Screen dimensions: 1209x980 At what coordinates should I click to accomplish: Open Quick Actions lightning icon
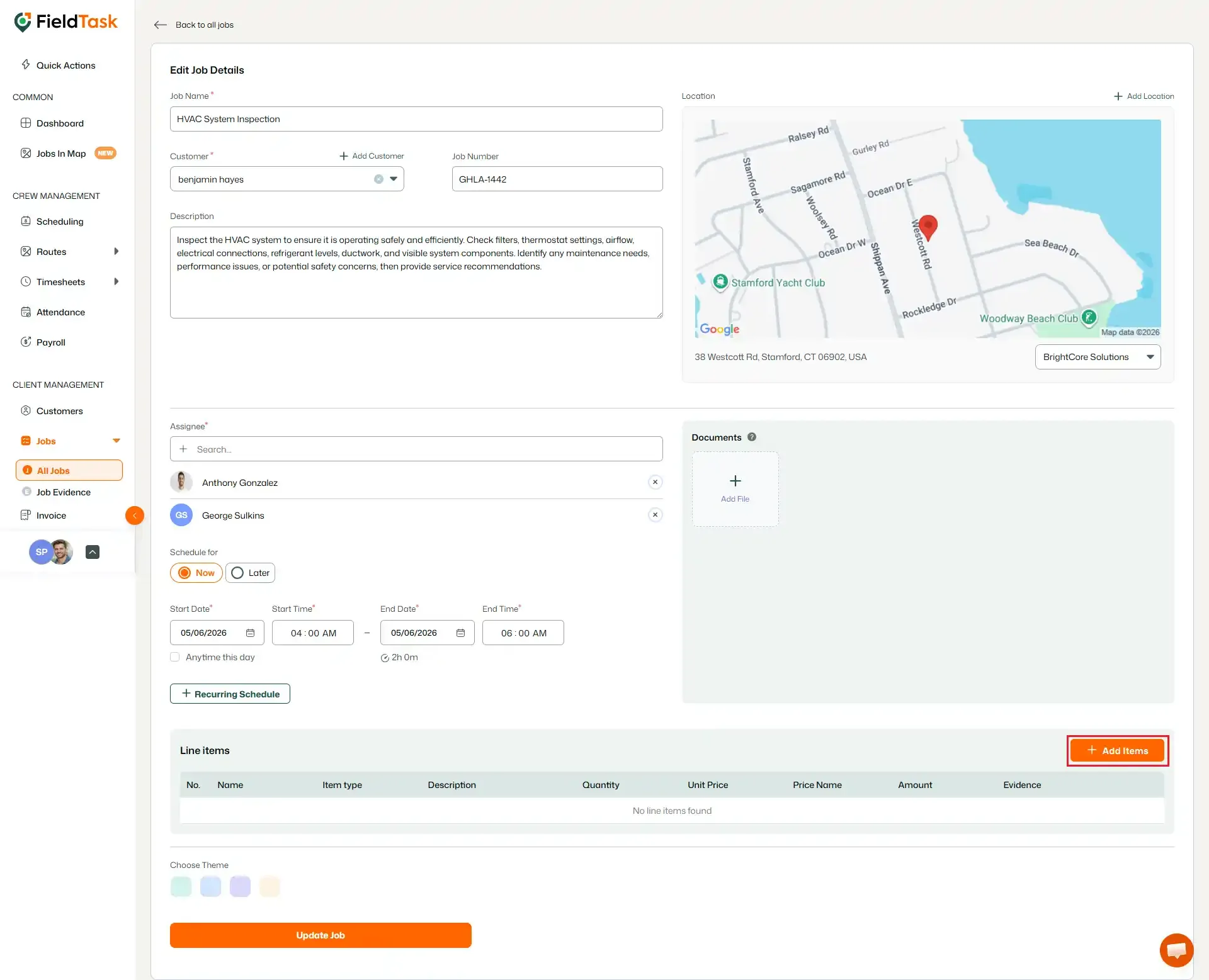click(26, 65)
